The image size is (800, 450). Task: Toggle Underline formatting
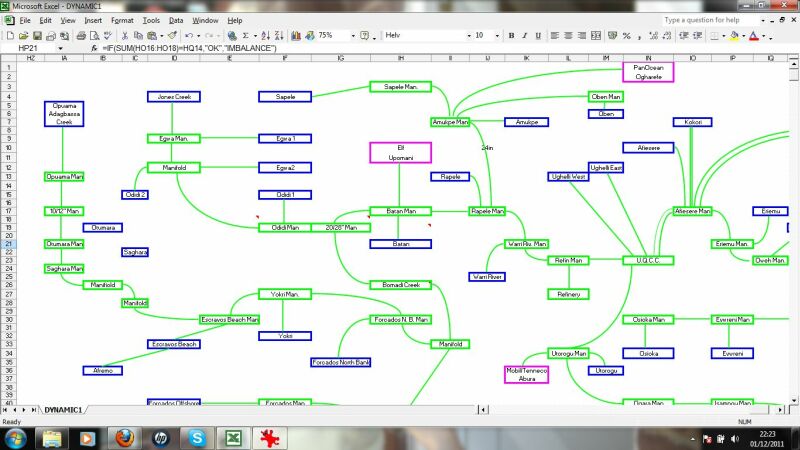click(538, 35)
